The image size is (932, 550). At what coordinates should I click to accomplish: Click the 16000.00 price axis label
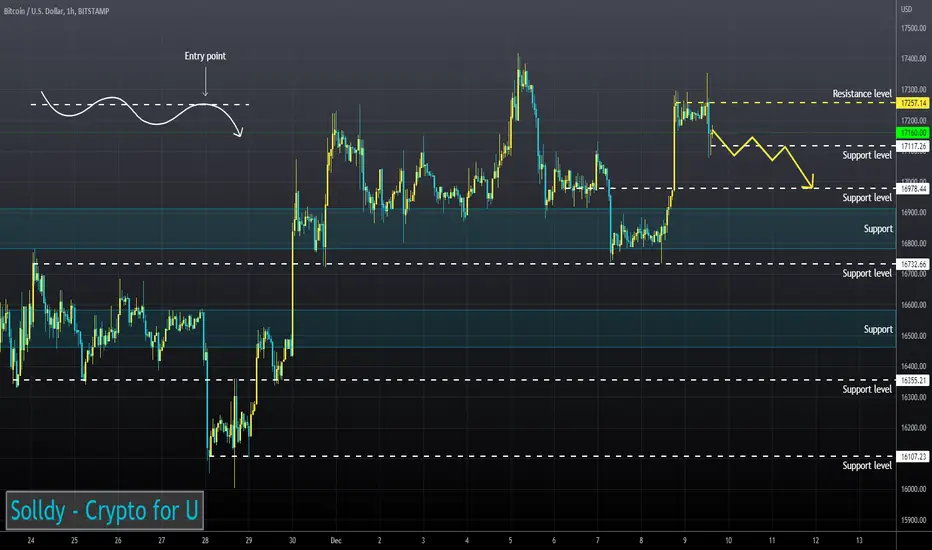[x=914, y=489]
